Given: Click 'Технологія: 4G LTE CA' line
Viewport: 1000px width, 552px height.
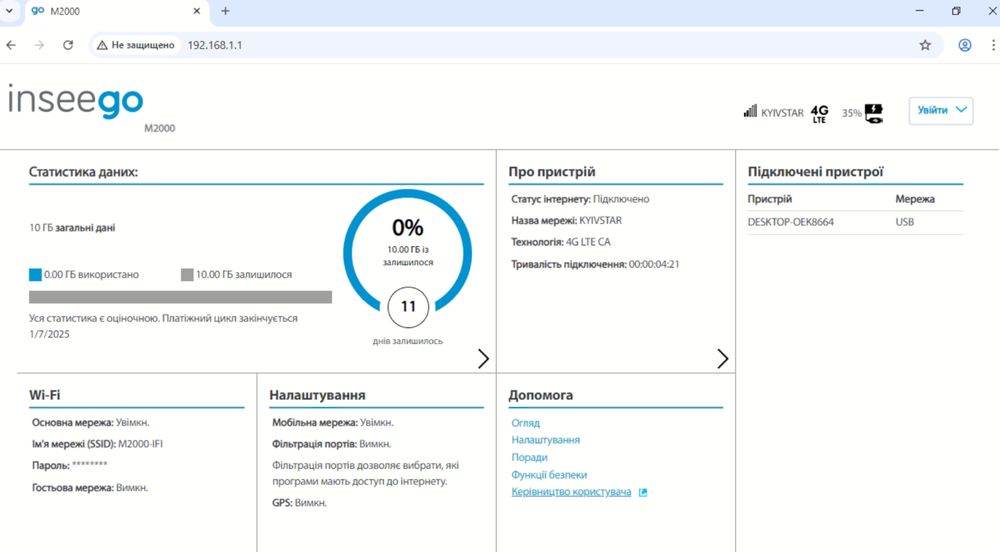Looking at the screenshot, I should [561, 242].
